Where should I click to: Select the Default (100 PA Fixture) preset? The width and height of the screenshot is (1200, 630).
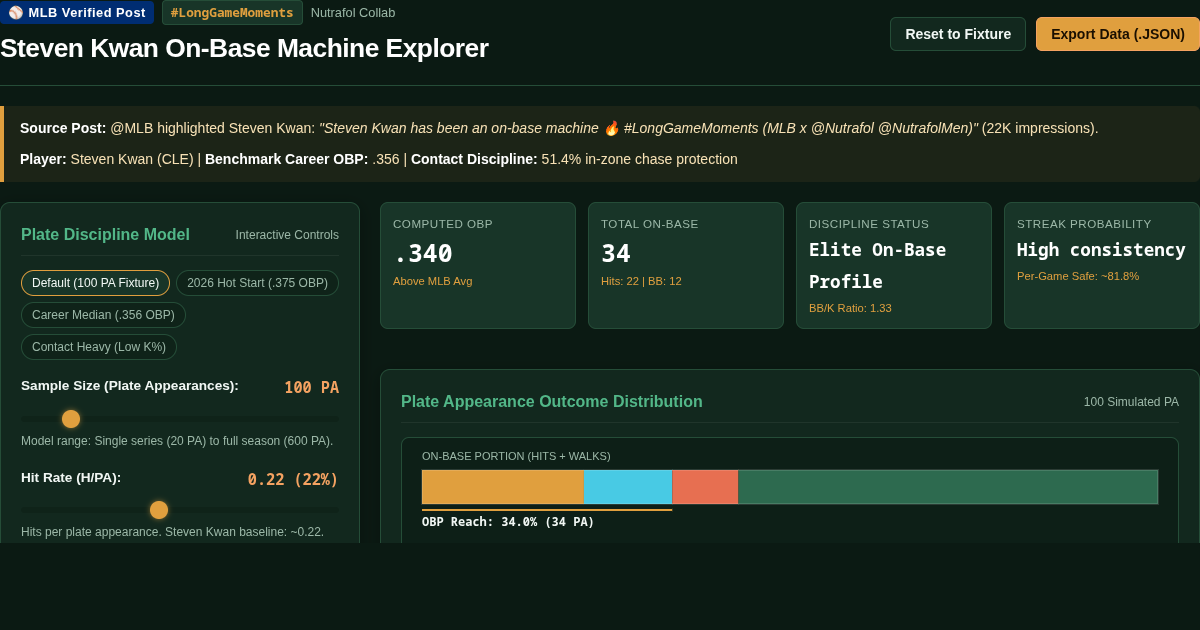[95, 283]
